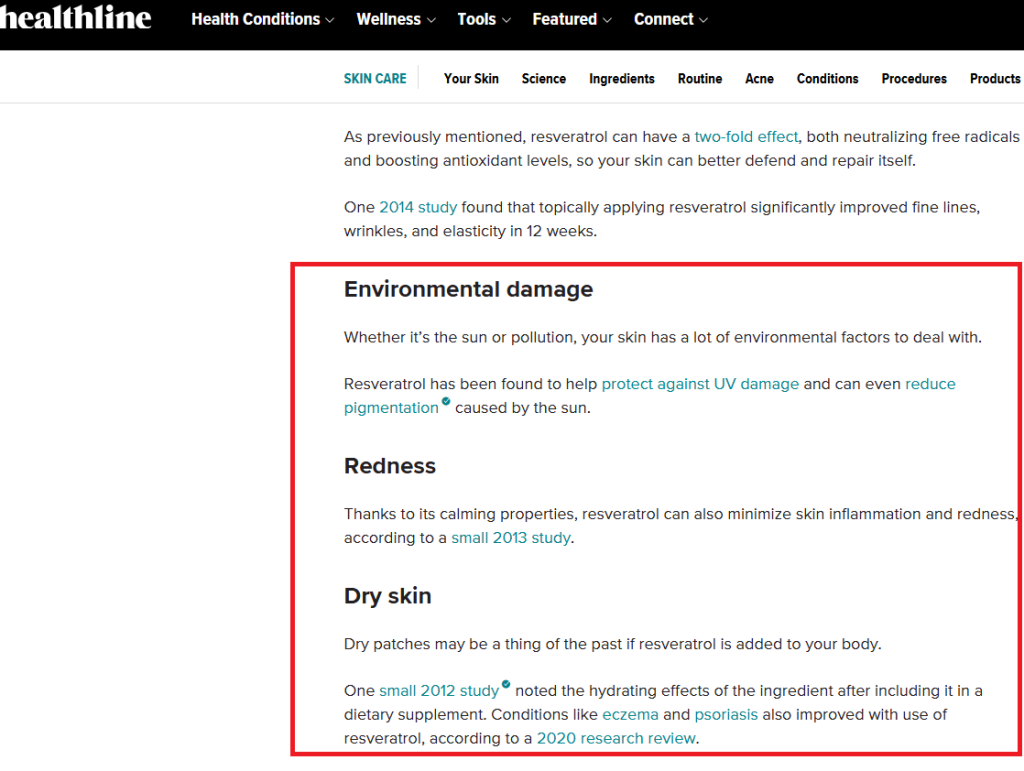
Task: Switch to the Ingredients section
Action: tap(621, 79)
